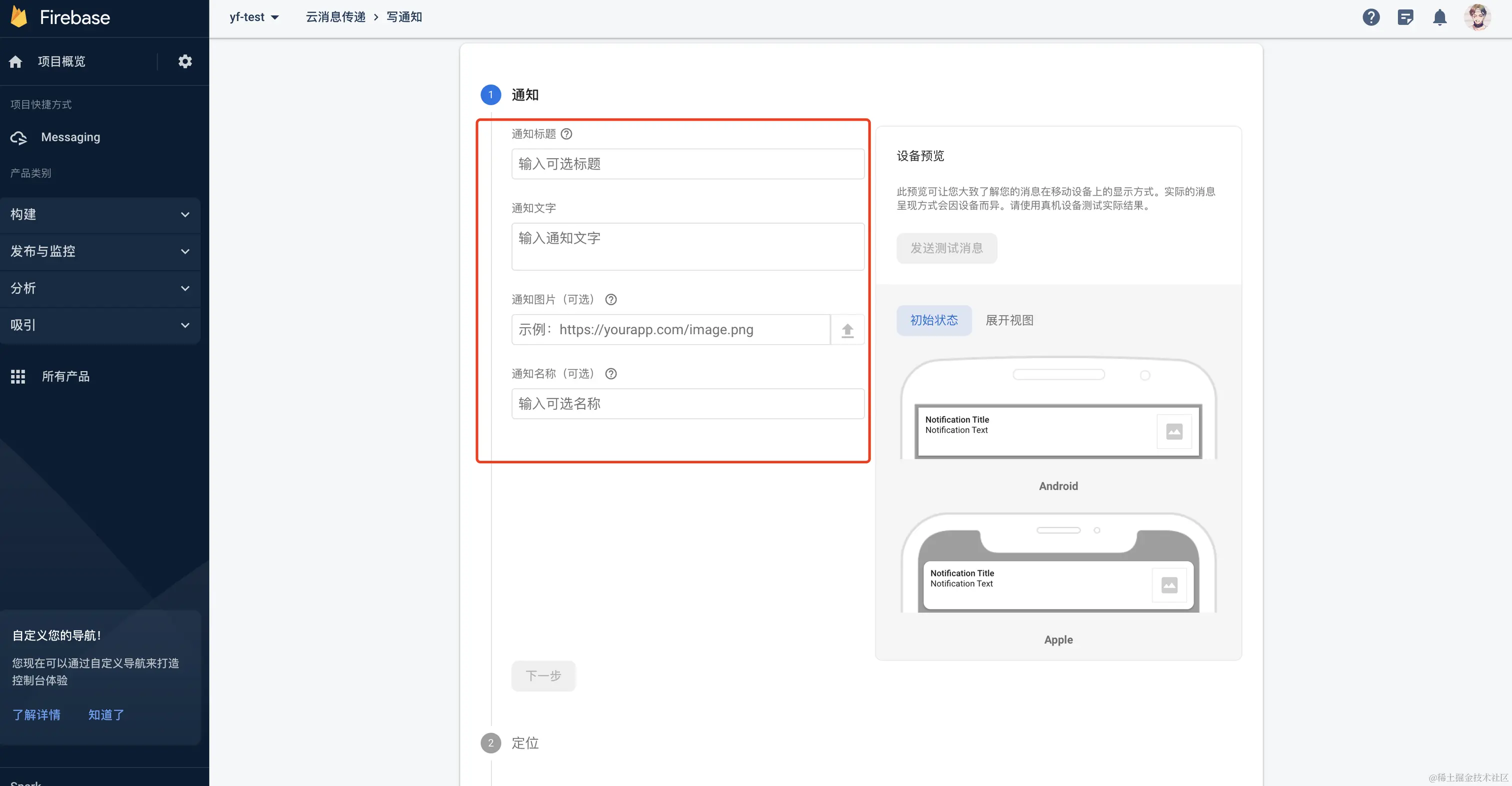Click the 知道了 link

(106, 715)
